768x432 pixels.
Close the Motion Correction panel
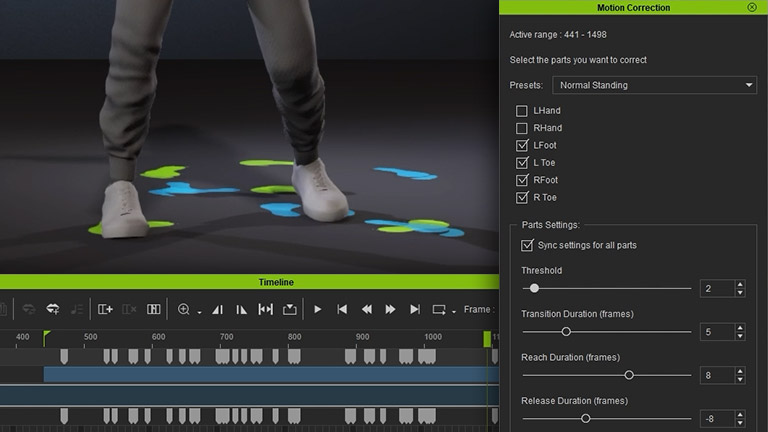[752, 7]
